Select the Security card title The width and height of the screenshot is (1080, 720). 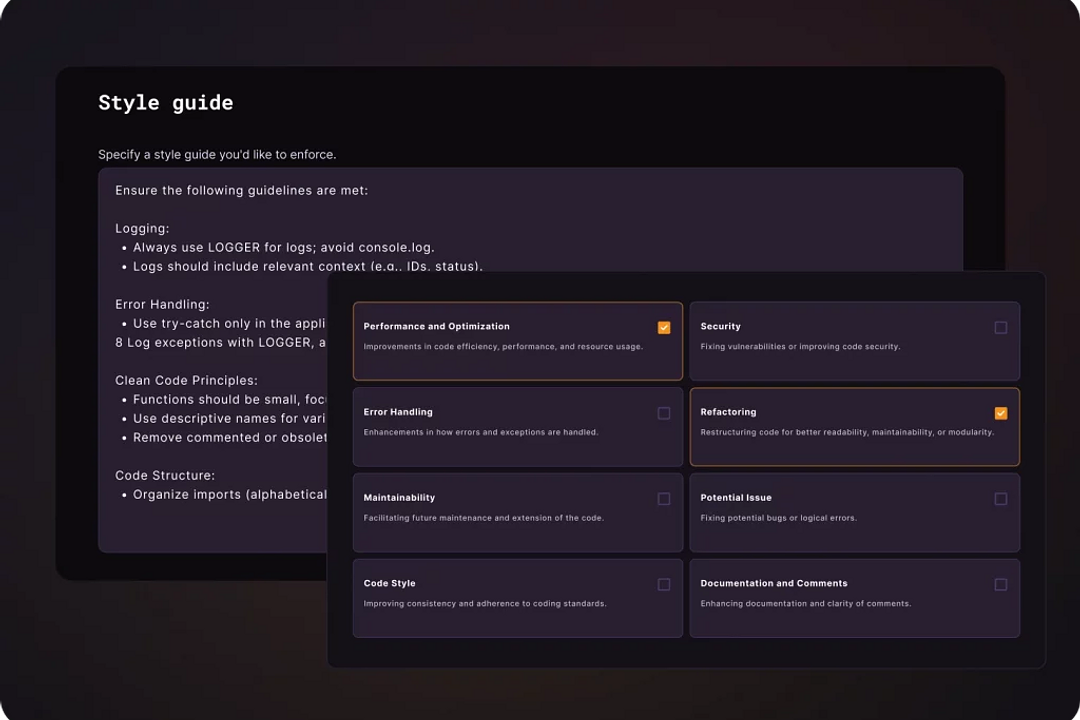click(x=720, y=327)
